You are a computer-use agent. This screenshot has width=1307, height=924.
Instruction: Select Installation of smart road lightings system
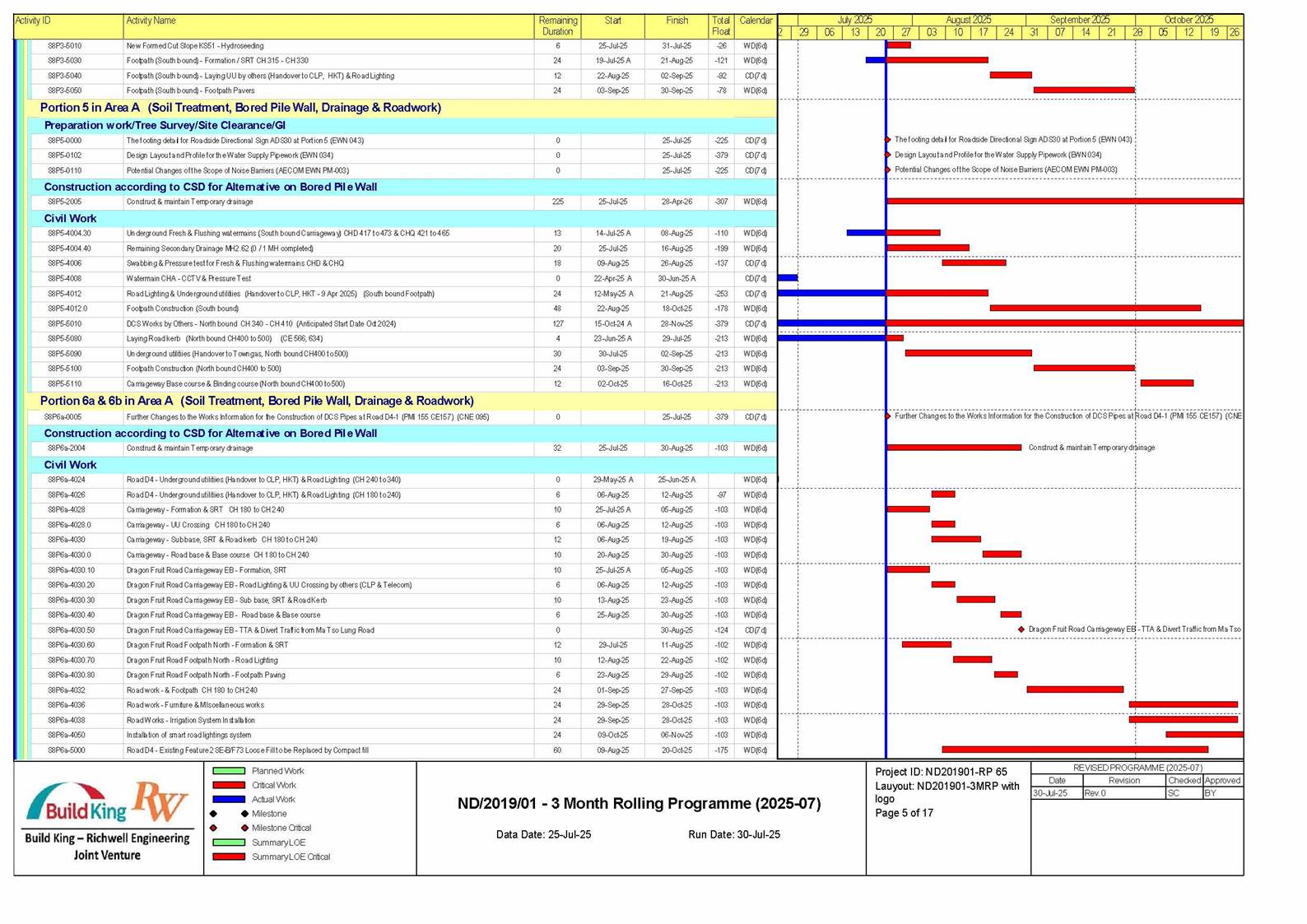point(188,736)
